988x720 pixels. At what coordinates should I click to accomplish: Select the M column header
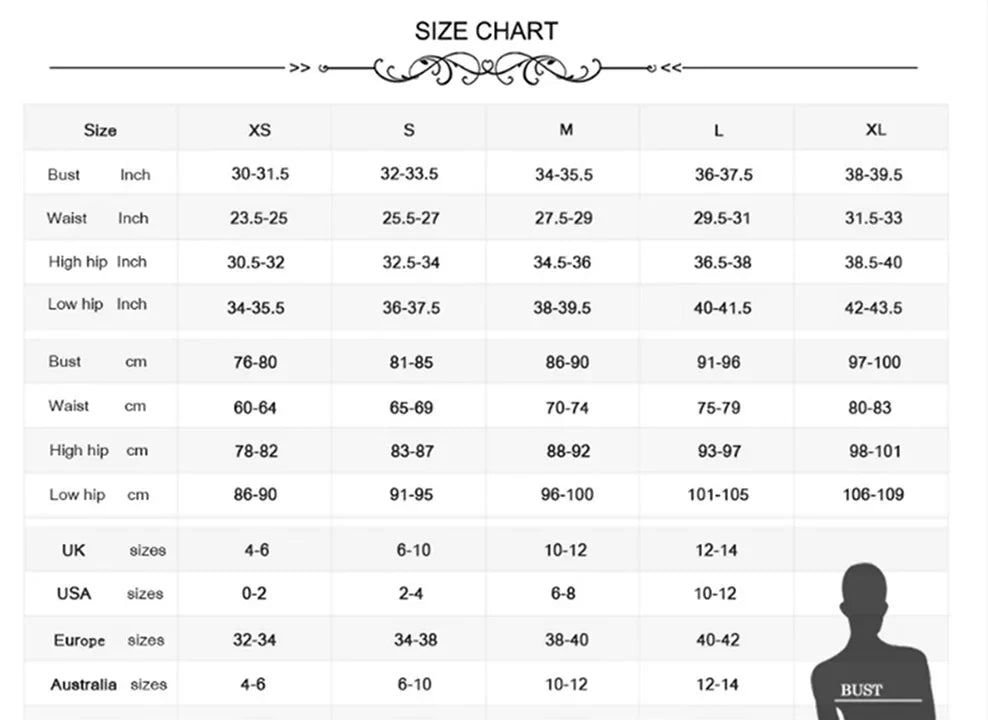coord(566,130)
